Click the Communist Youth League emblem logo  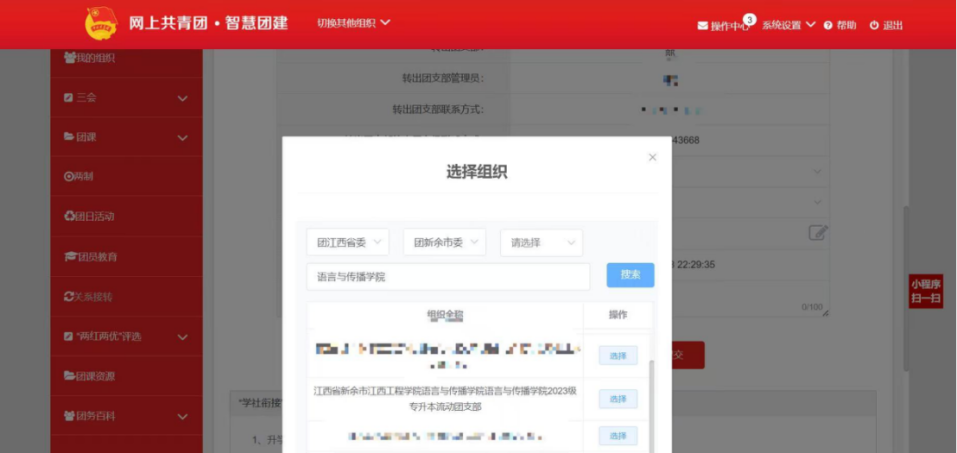click(x=100, y=23)
